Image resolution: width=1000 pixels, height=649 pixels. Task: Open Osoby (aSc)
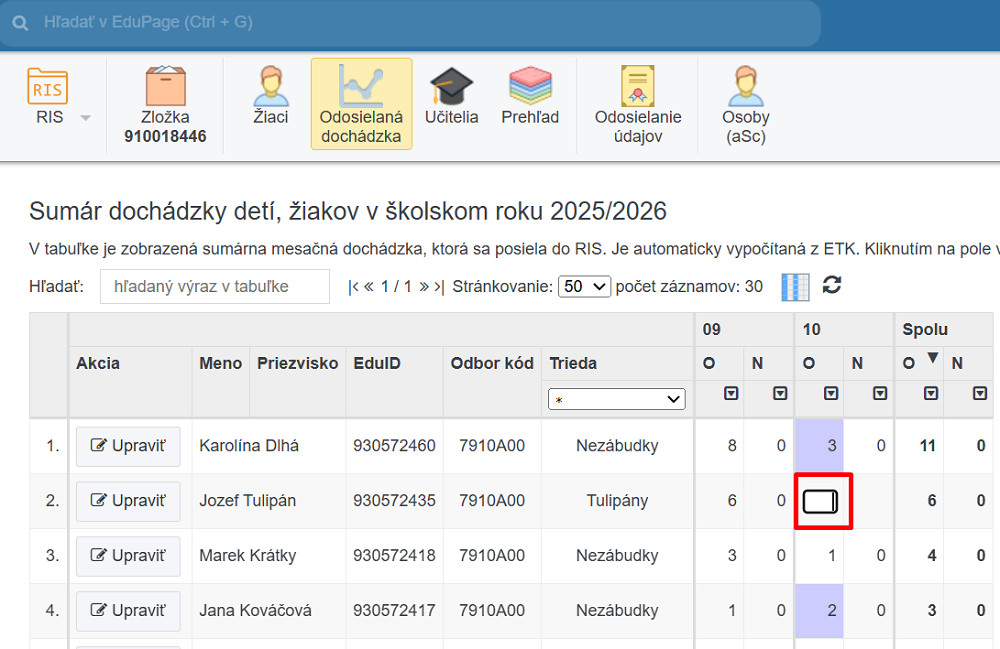[746, 104]
